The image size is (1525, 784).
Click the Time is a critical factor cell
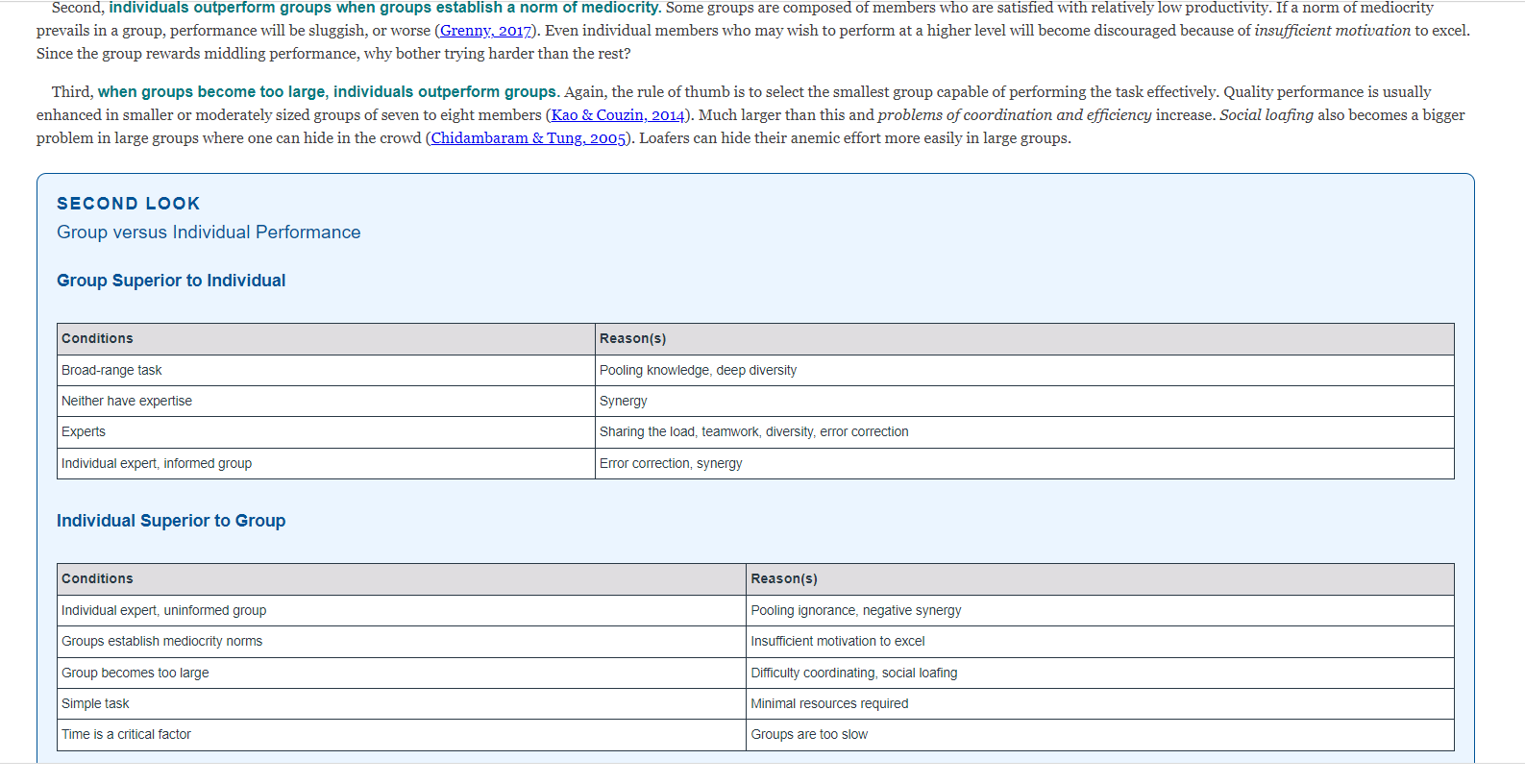[x=402, y=735]
